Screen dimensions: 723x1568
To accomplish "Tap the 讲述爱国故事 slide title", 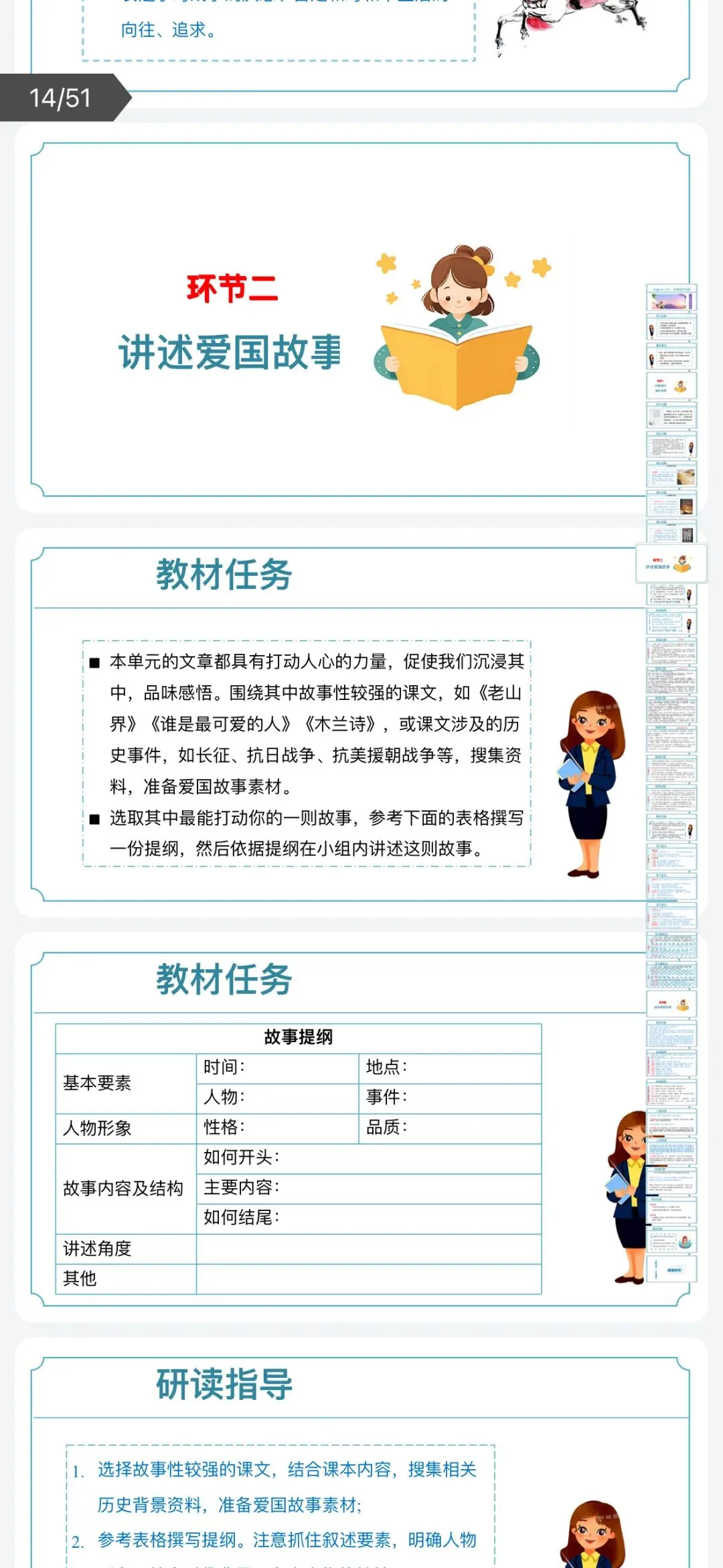I will point(230,352).
